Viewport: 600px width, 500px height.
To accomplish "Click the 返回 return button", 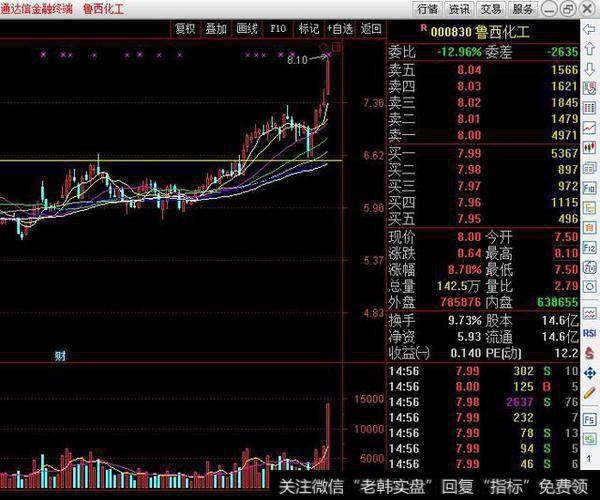I will coord(371,29).
